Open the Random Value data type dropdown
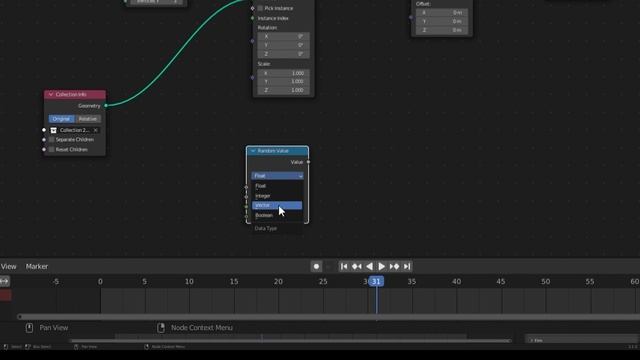Viewport: 640px width, 360px height. pyautogui.click(x=277, y=176)
